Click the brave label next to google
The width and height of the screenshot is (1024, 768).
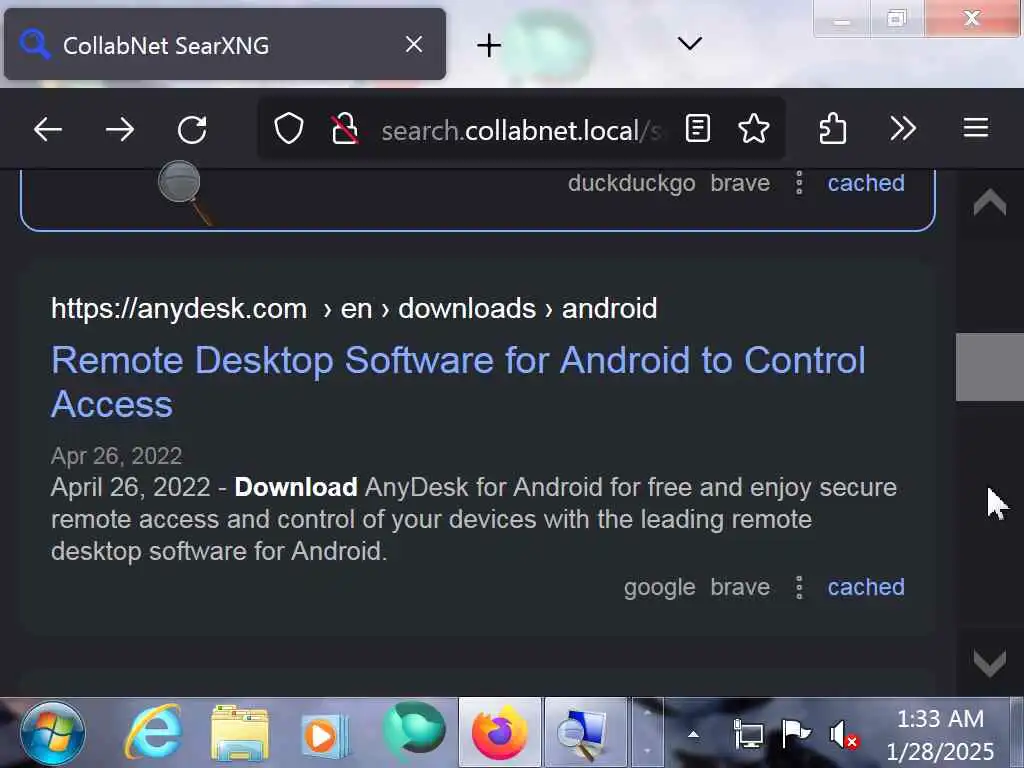(740, 587)
